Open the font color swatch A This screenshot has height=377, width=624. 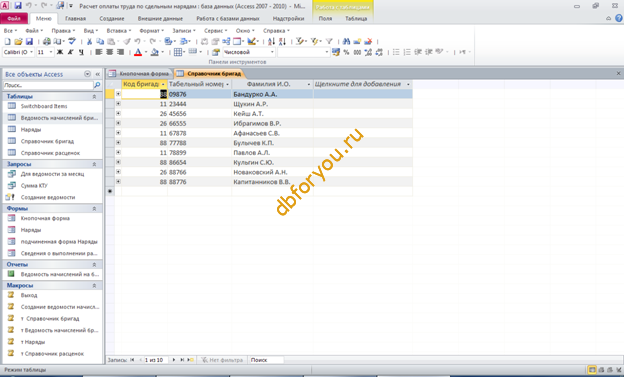click(138, 52)
